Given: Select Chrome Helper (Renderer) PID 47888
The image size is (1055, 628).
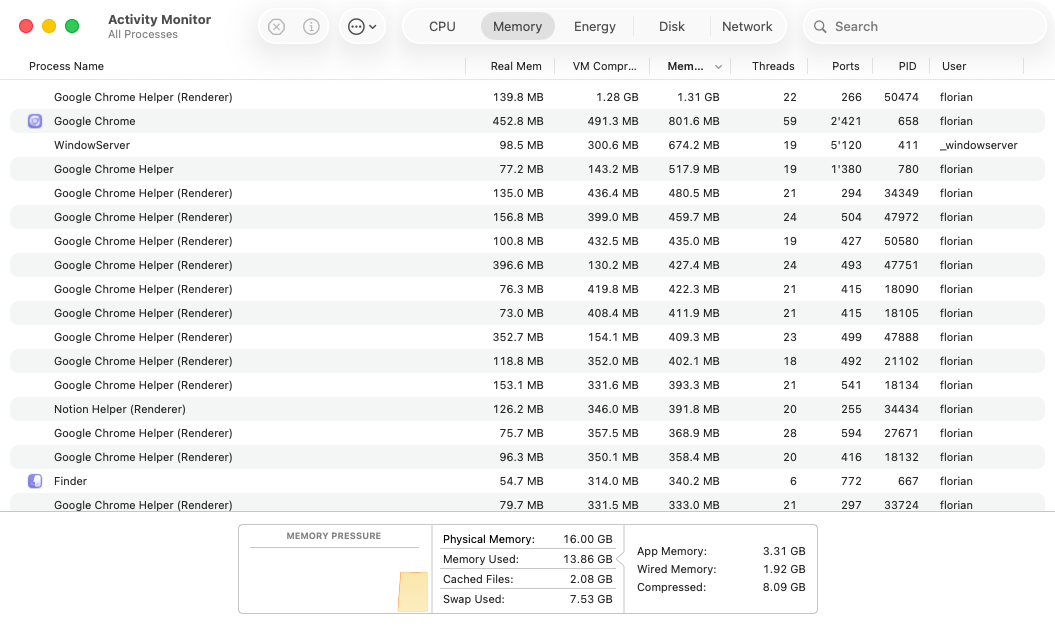Looking at the screenshot, I should click(528, 337).
